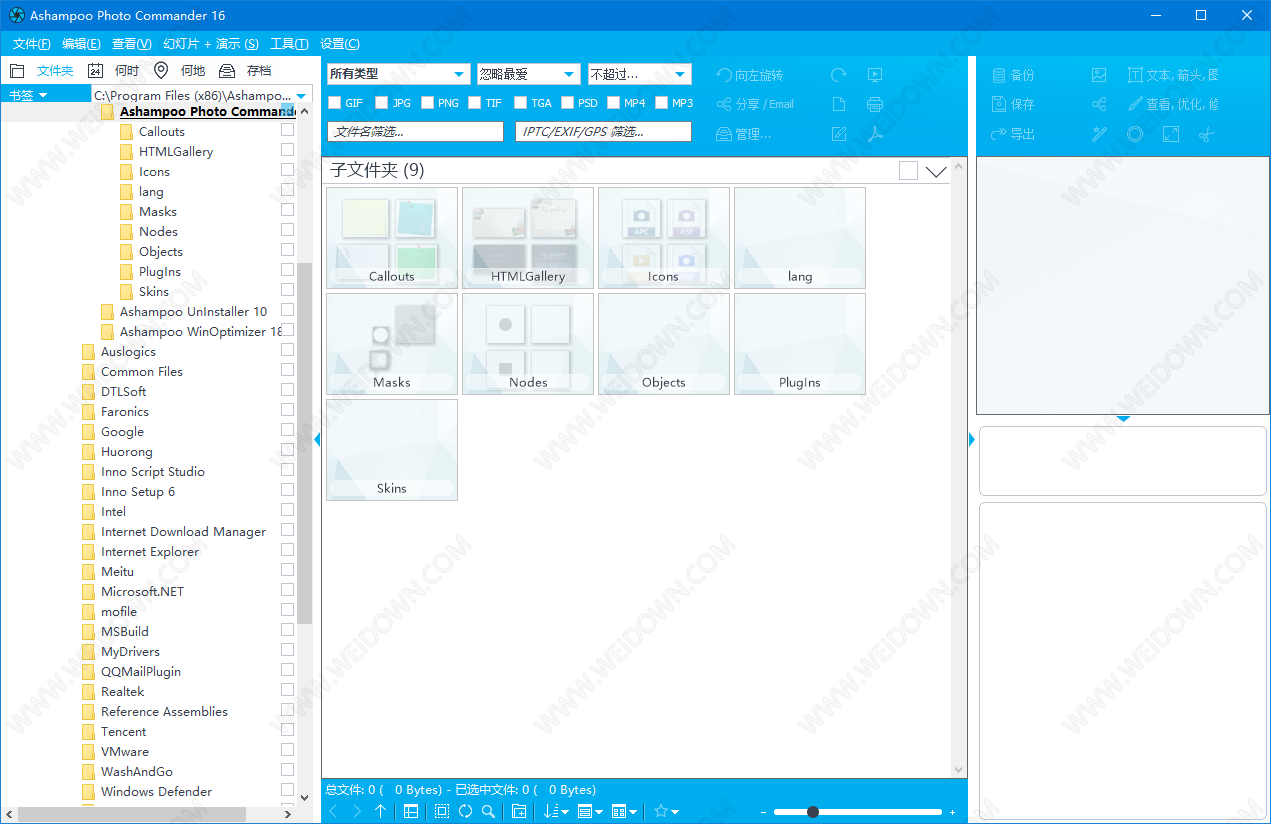Click the rotate right icon
The height and width of the screenshot is (824, 1271).
(839, 75)
